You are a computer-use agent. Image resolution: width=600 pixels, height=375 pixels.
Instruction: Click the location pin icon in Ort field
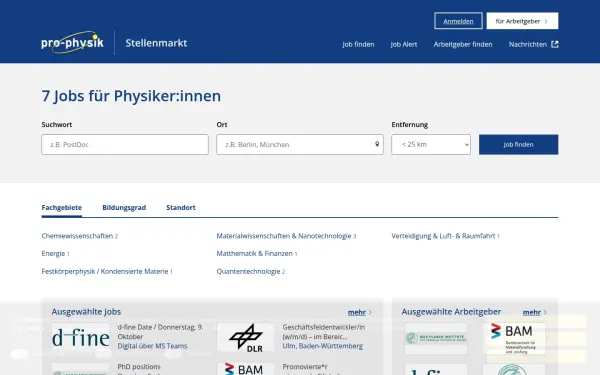[377, 144]
